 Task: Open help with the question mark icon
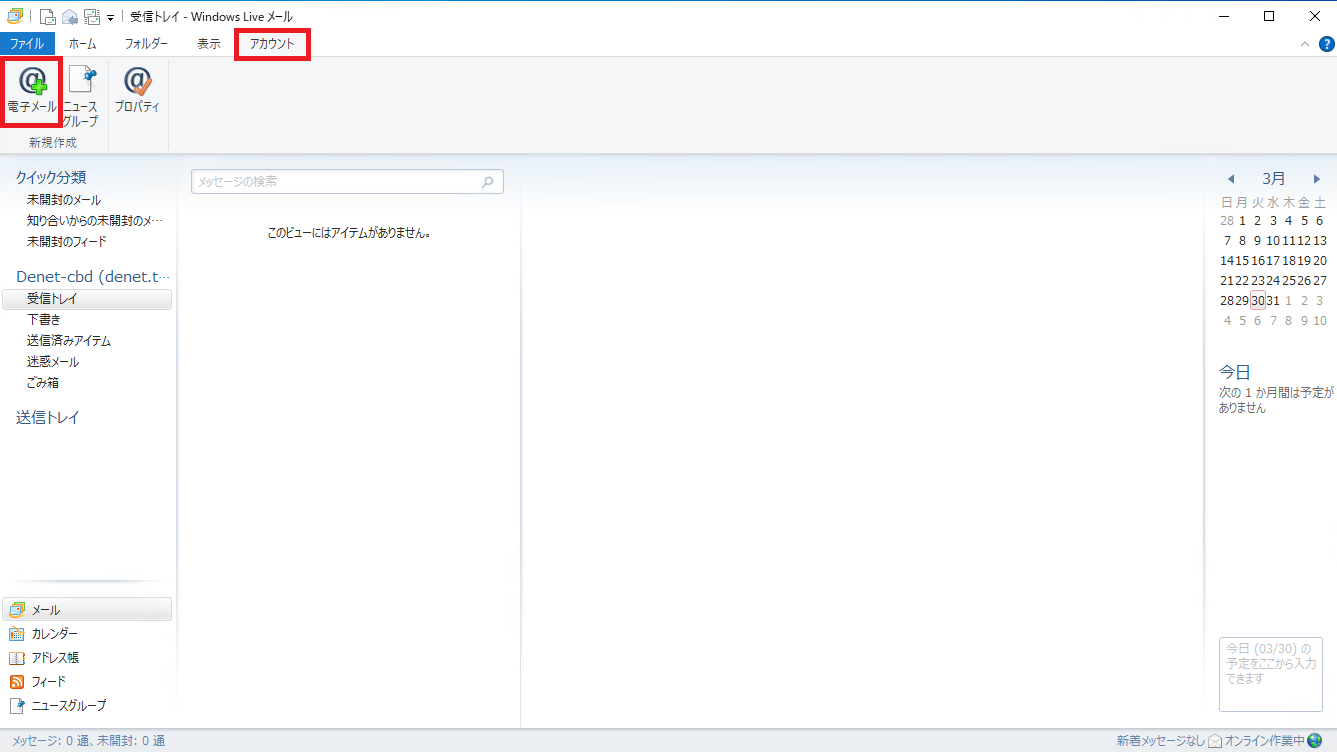(1326, 44)
